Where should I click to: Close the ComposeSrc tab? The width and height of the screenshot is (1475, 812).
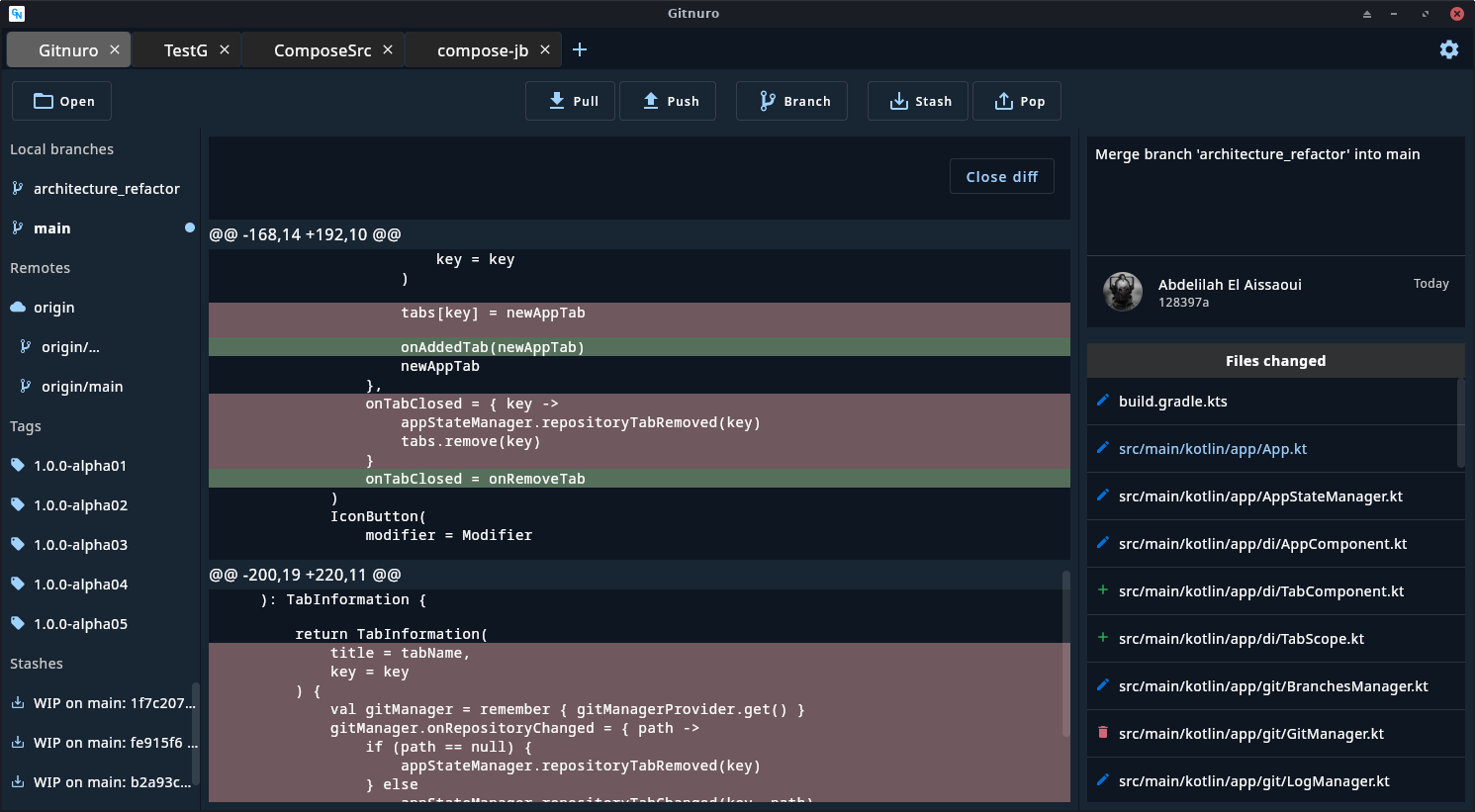[x=388, y=49]
